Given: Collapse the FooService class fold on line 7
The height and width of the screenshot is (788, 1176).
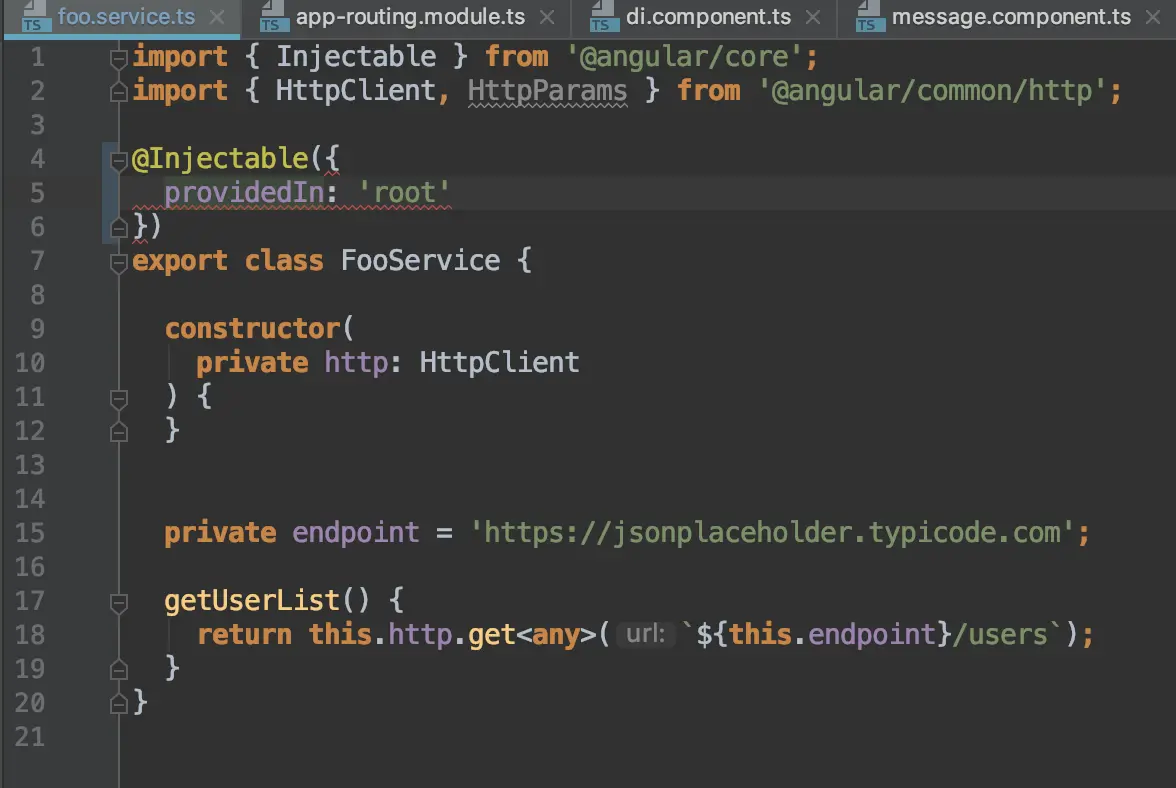Looking at the screenshot, I should (118, 262).
